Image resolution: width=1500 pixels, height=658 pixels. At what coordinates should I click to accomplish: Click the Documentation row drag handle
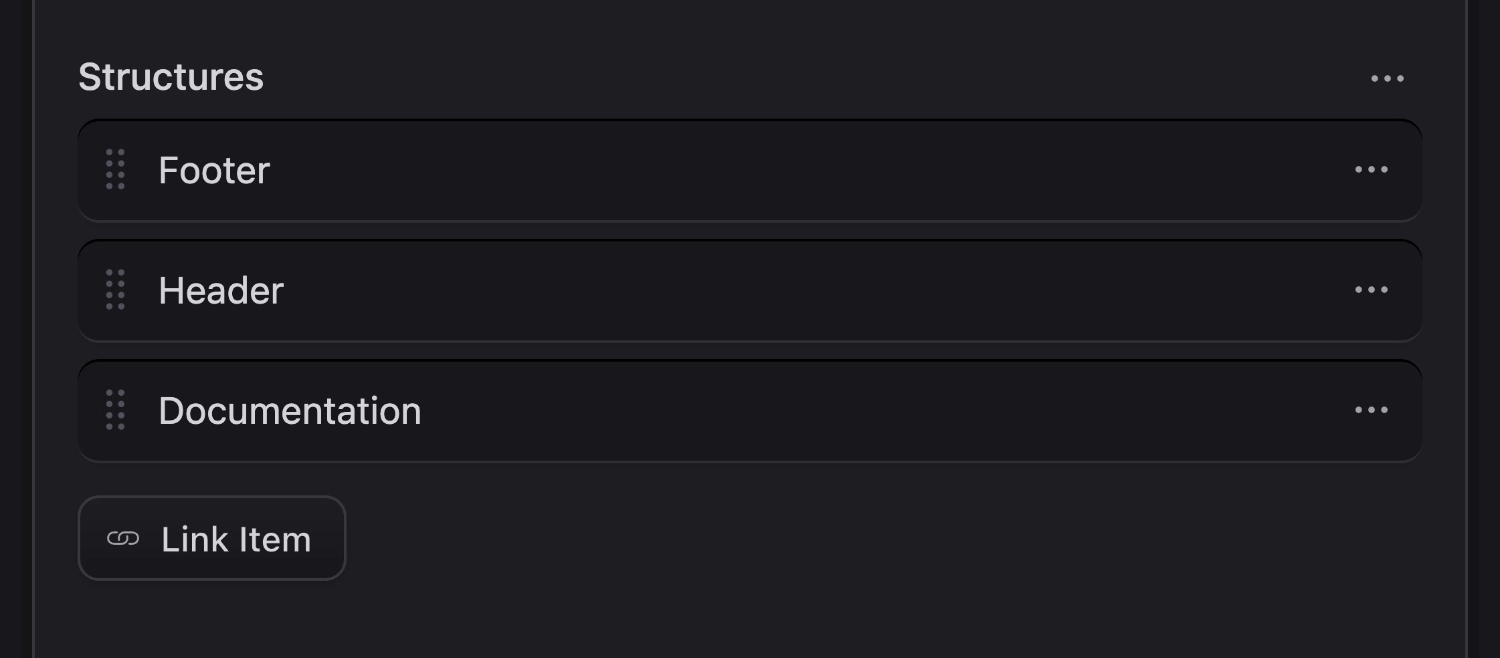pos(115,410)
